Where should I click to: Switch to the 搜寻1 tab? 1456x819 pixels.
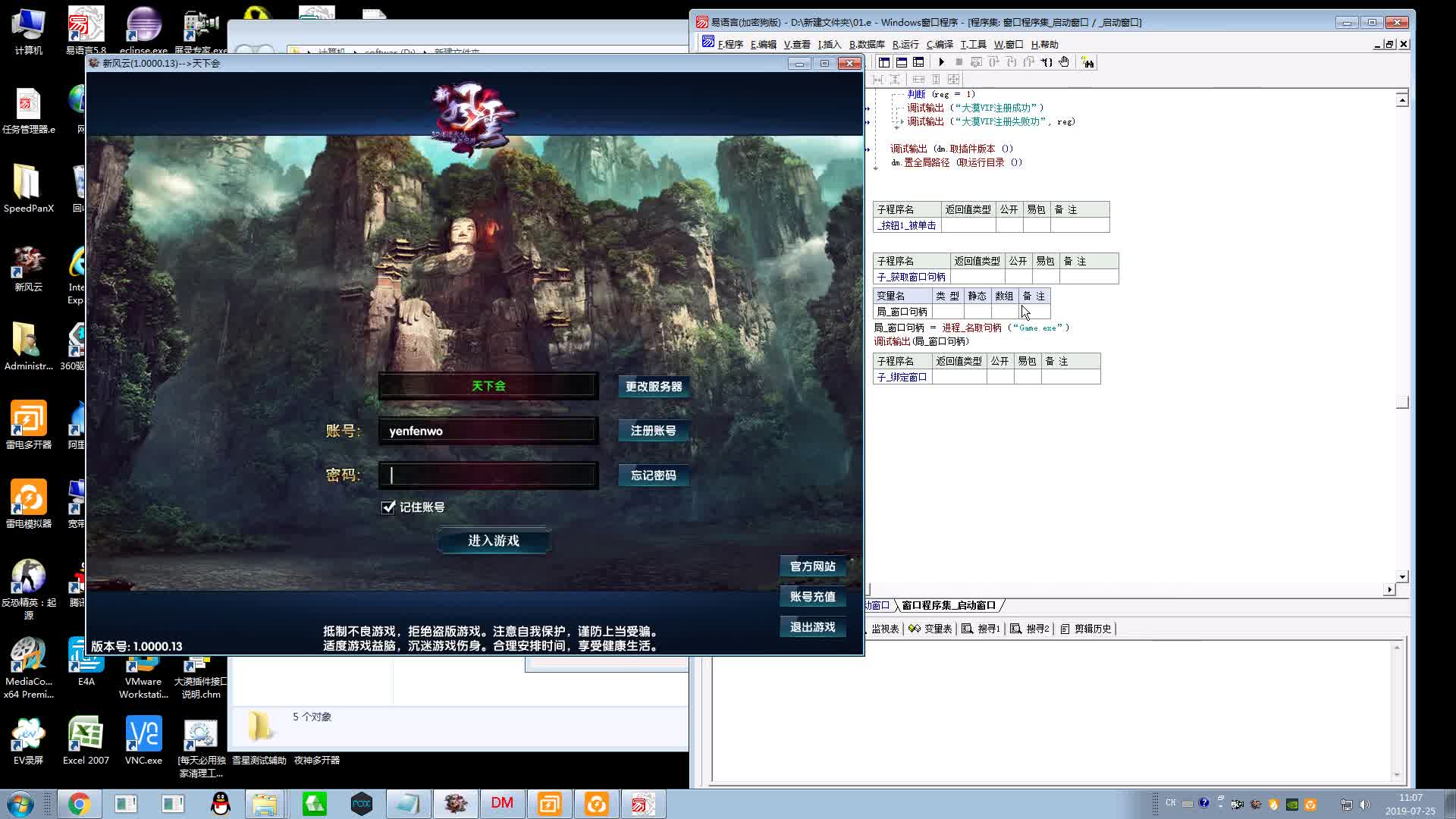click(x=981, y=629)
